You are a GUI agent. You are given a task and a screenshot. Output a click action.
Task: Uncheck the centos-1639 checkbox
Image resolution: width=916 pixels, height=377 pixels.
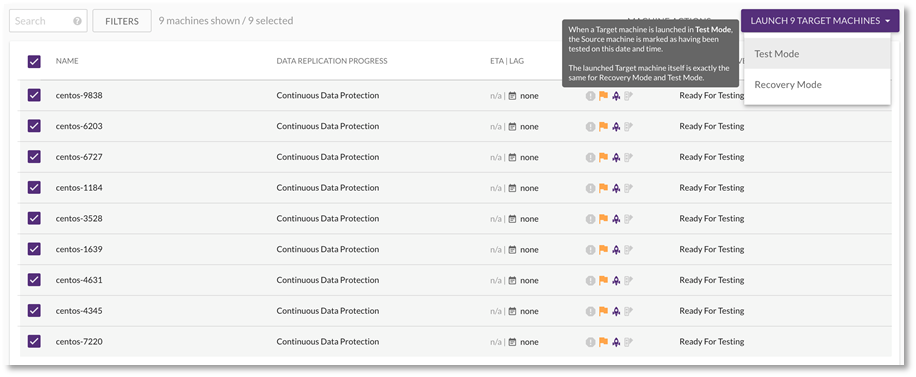point(34,249)
